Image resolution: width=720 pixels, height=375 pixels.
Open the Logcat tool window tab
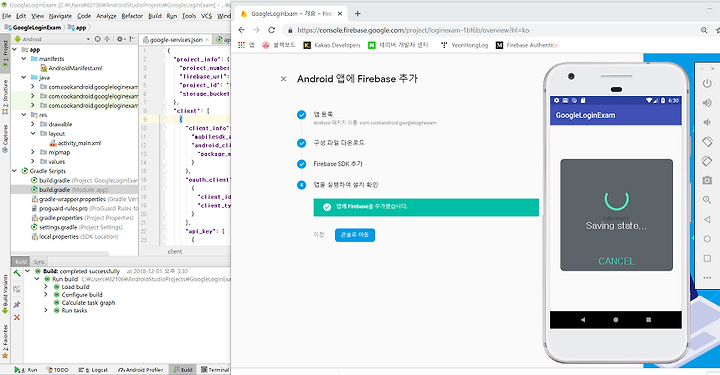click(x=93, y=369)
